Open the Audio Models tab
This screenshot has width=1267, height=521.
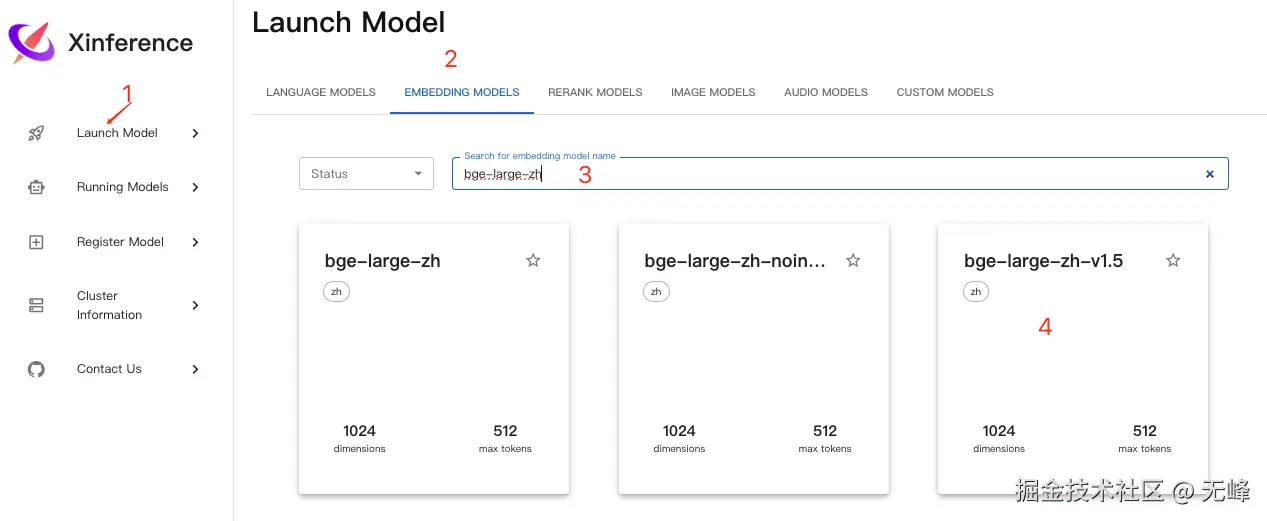[826, 92]
